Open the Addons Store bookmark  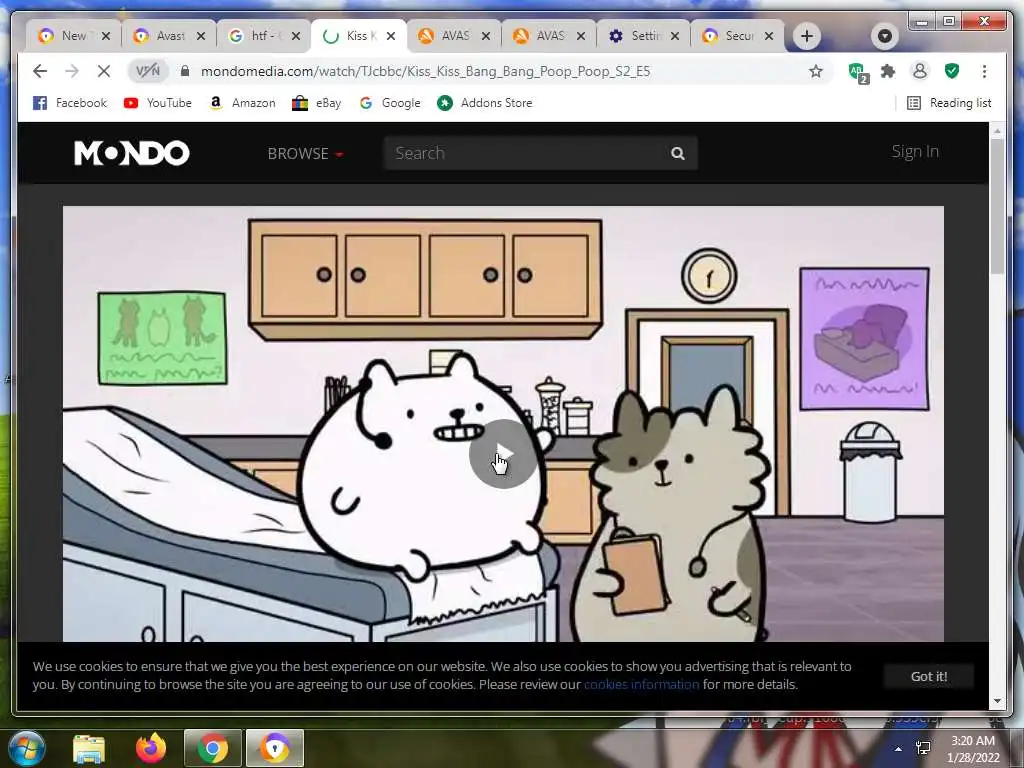[x=485, y=103]
